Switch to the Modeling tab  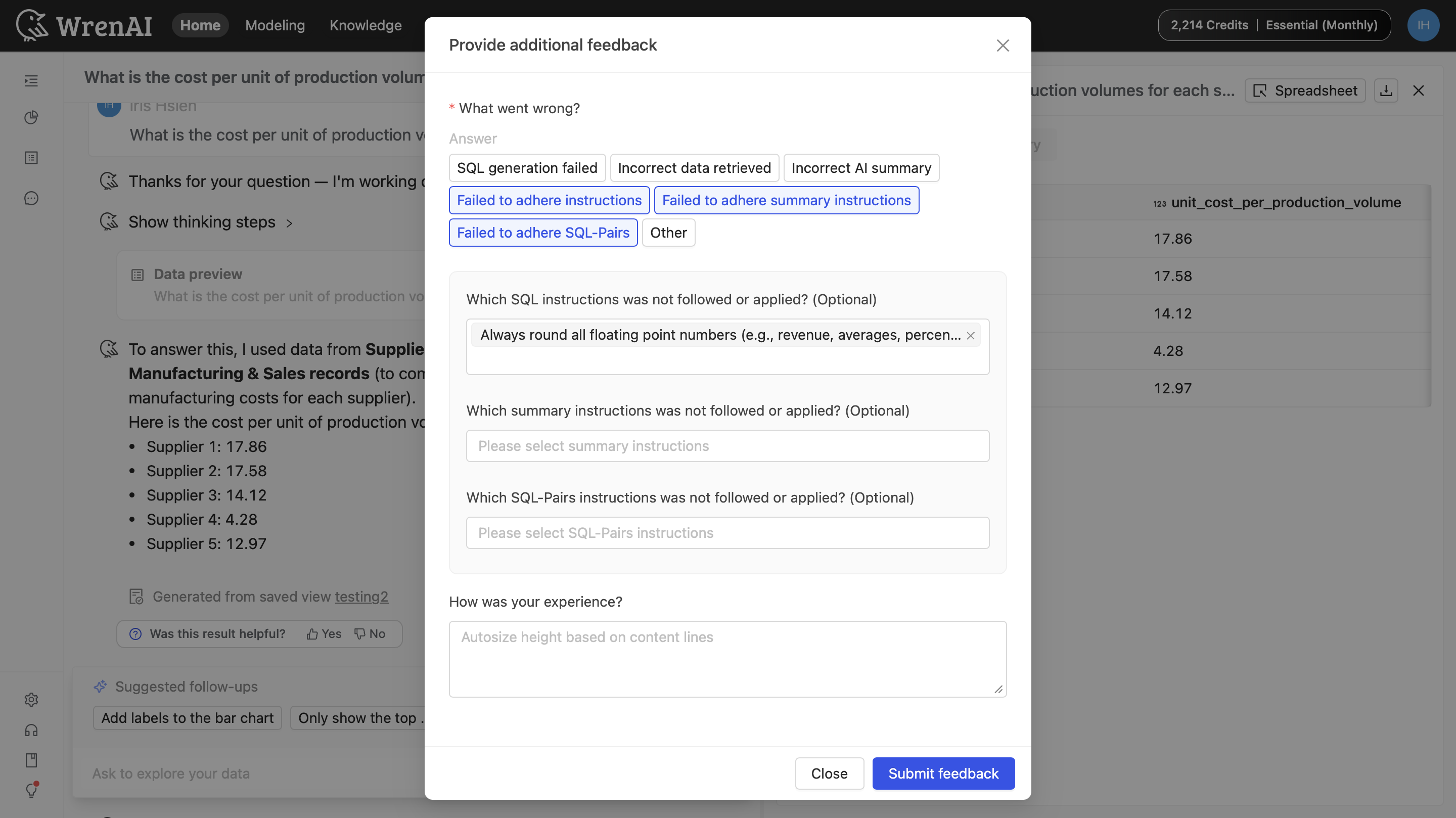(x=275, y=25)
